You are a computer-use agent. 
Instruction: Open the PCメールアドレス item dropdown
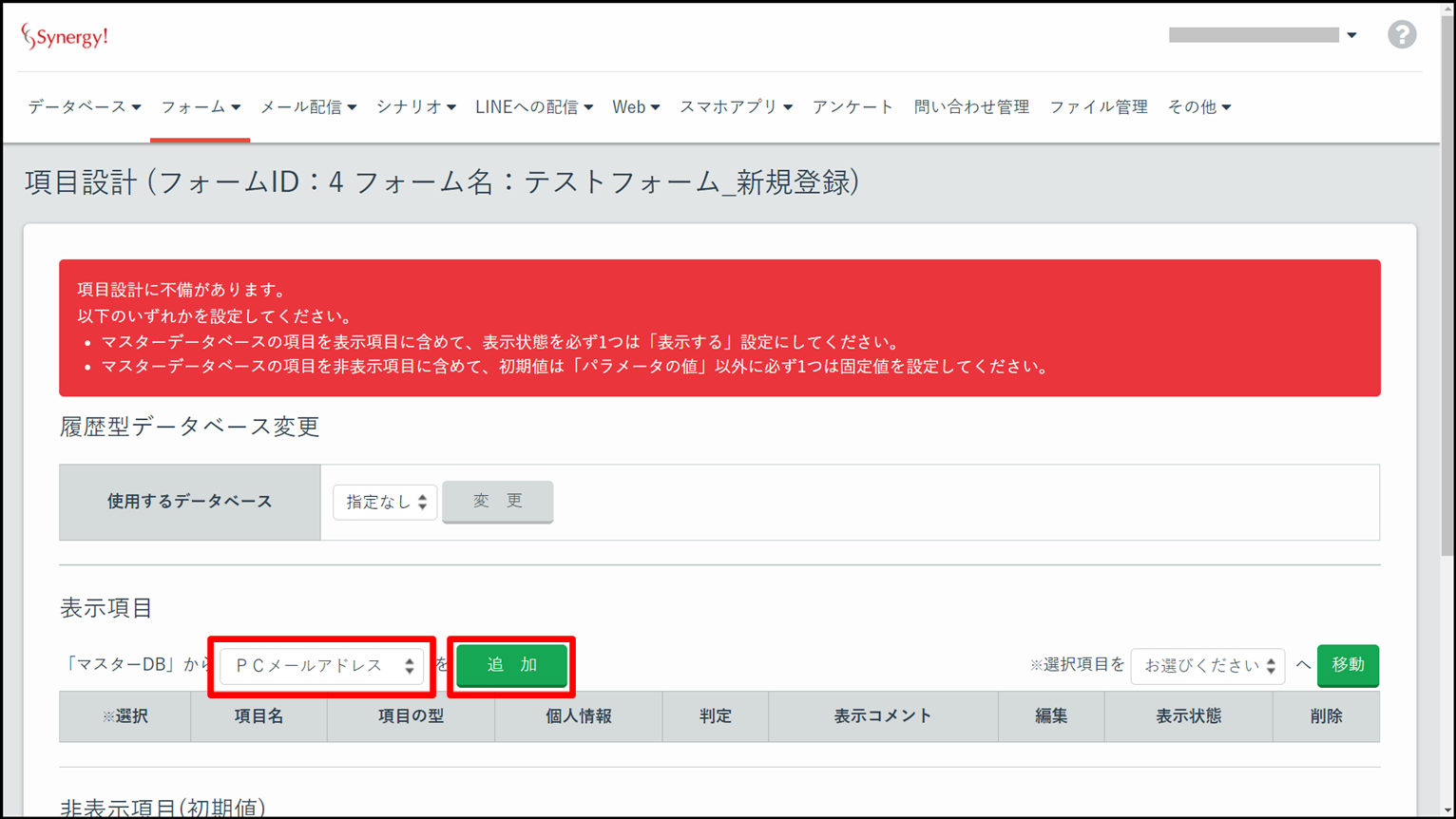pyautogui.click(x=322, y=666)
